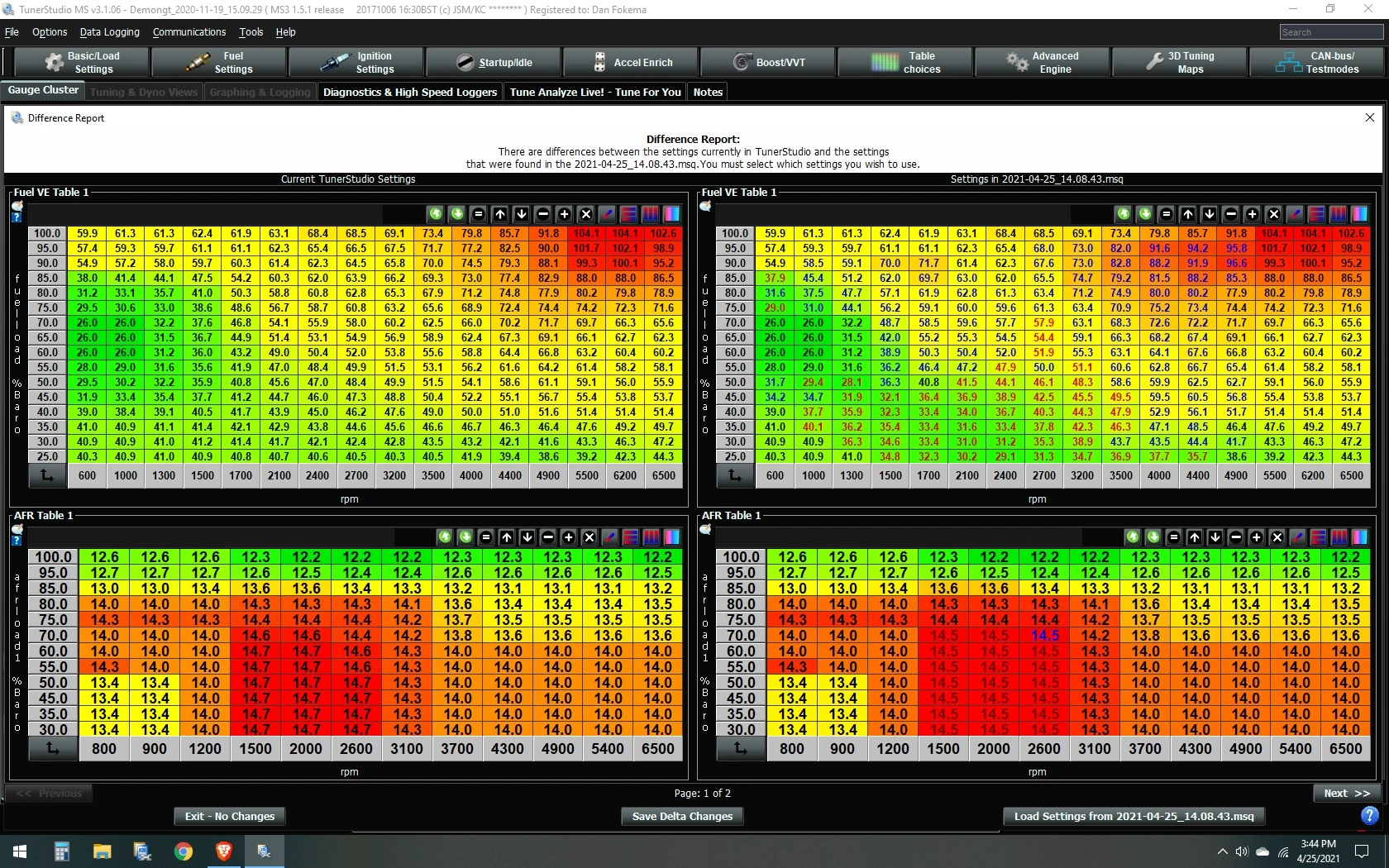Click the multiply (X) icon, left AFR table
1389x868 pixels.
[589, 537]
